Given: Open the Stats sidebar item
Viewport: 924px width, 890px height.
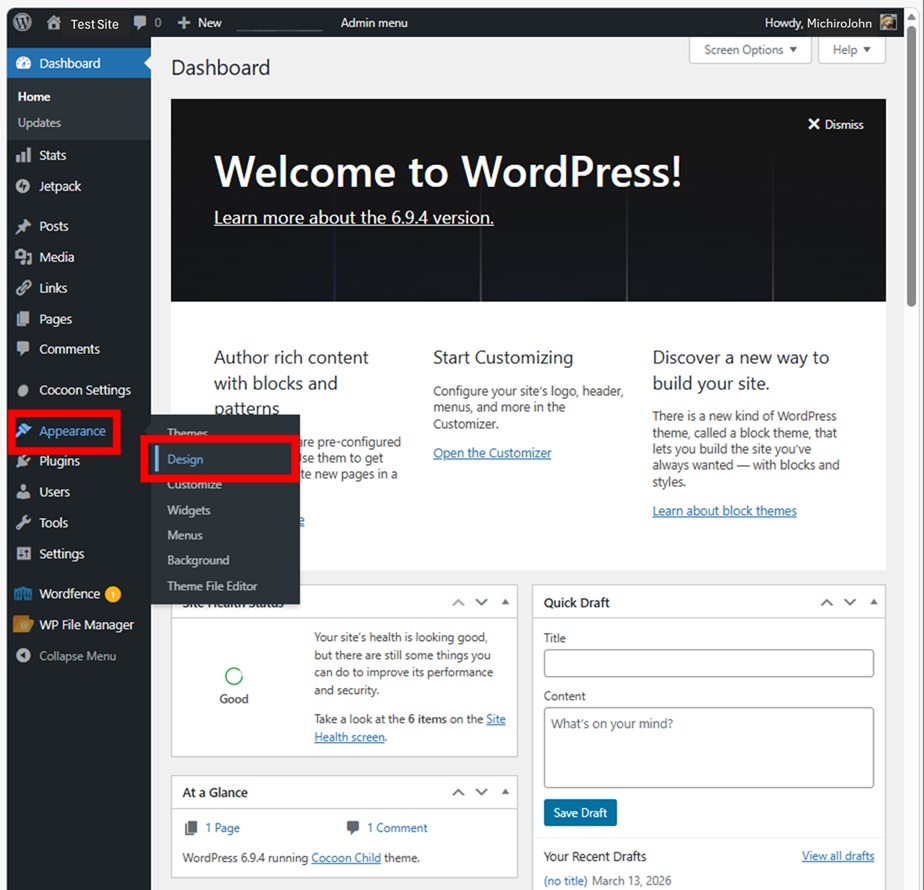Looking at the screenshot, I should point(52,155).
